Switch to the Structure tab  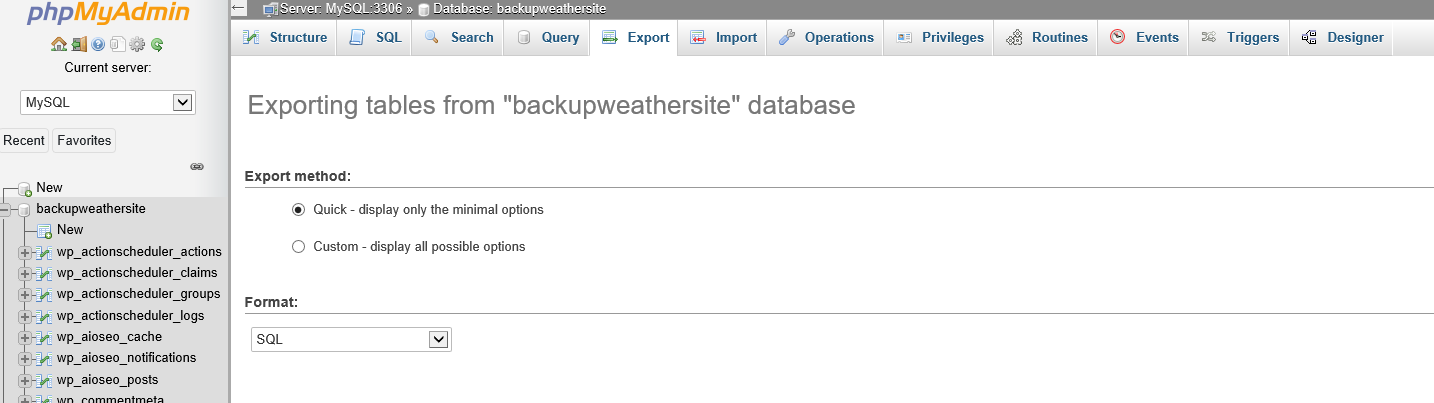[284, 38]
